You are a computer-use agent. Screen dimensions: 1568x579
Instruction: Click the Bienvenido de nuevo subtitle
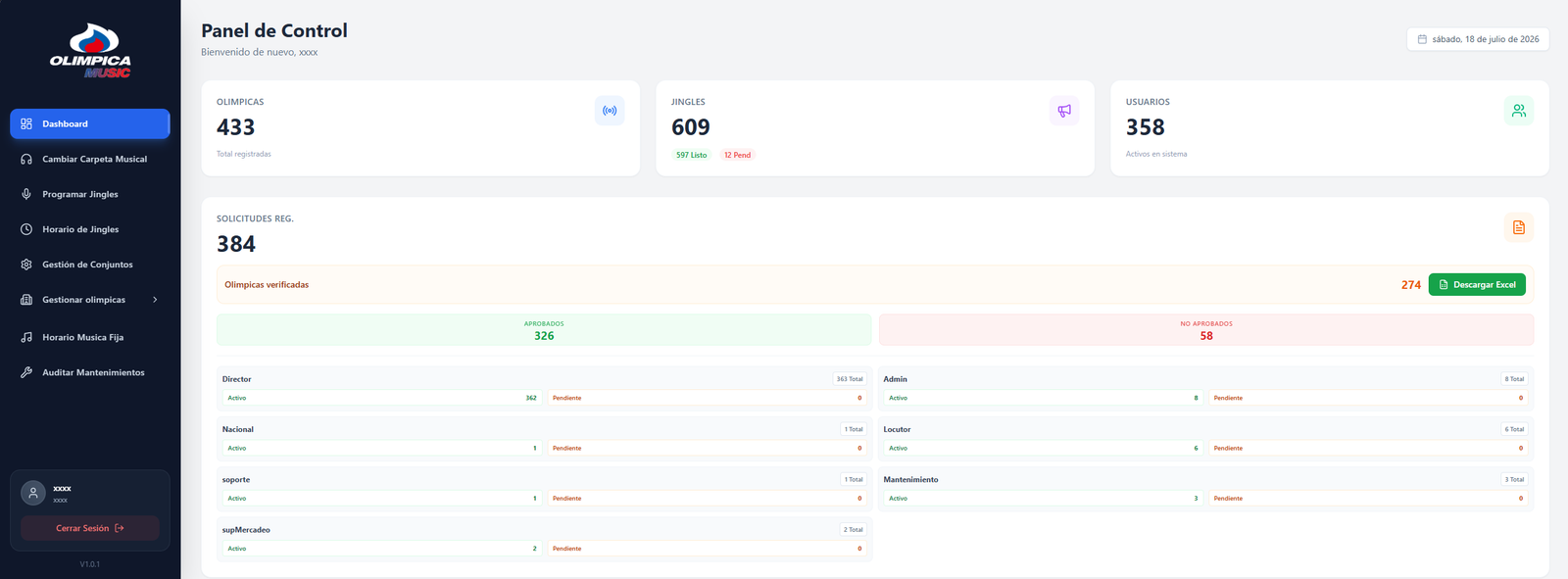260,53
